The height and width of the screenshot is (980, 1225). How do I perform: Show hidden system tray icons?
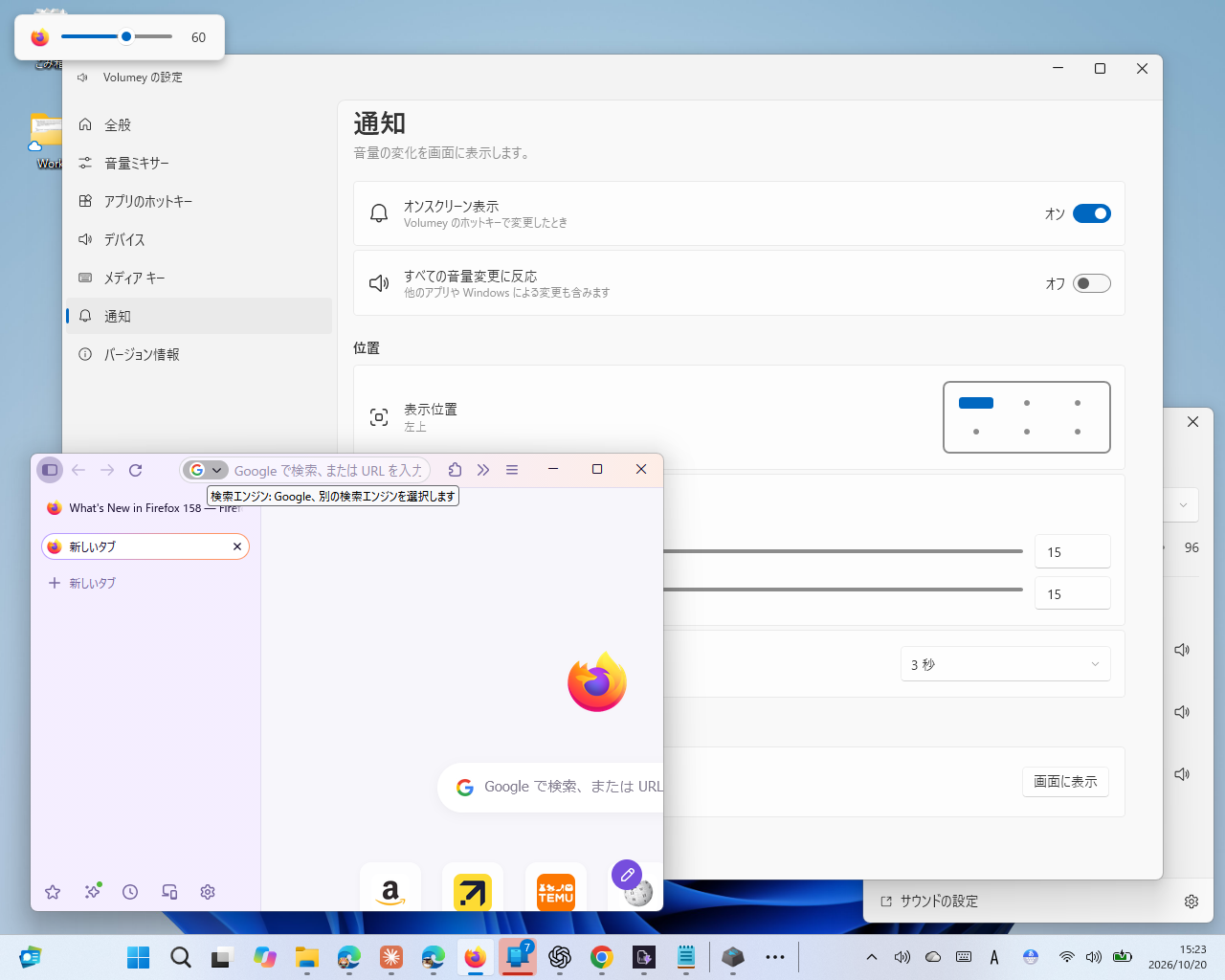(x=872, y=957)
